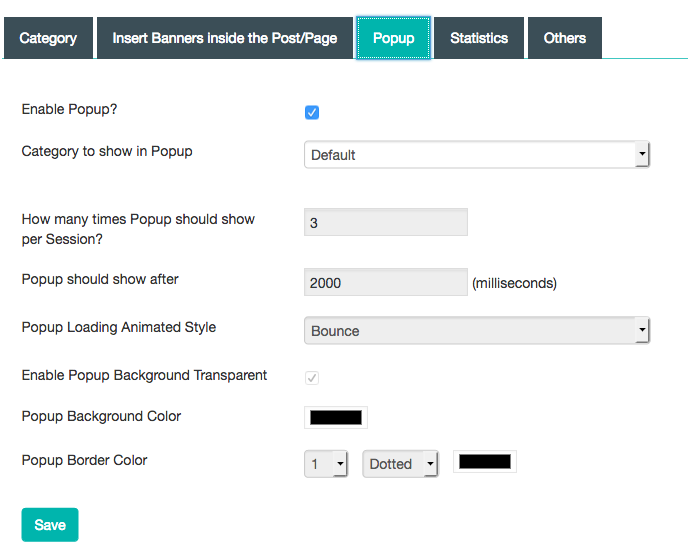Image resolution: width=688 pixels, height=546 pixels.
Task: Click the Category to show in Popup label
Action: click(107, 152)
